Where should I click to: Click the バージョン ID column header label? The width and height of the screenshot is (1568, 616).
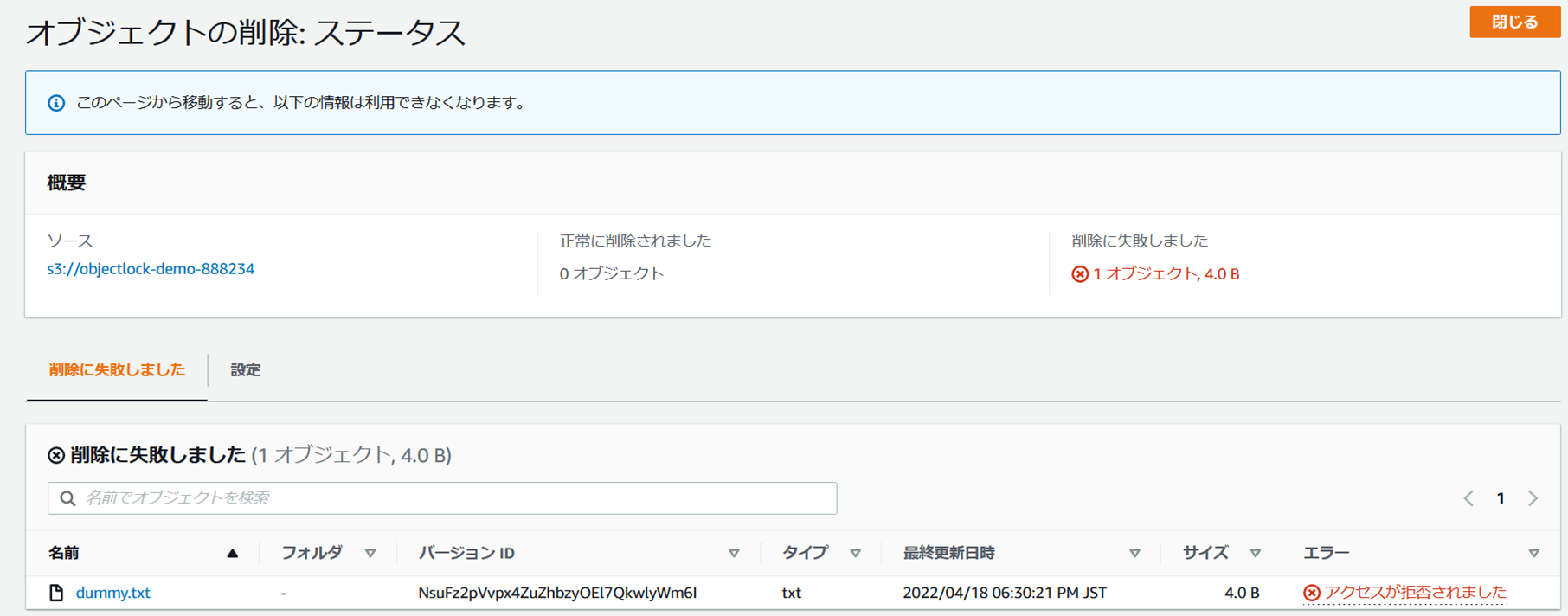click(466, 554)
